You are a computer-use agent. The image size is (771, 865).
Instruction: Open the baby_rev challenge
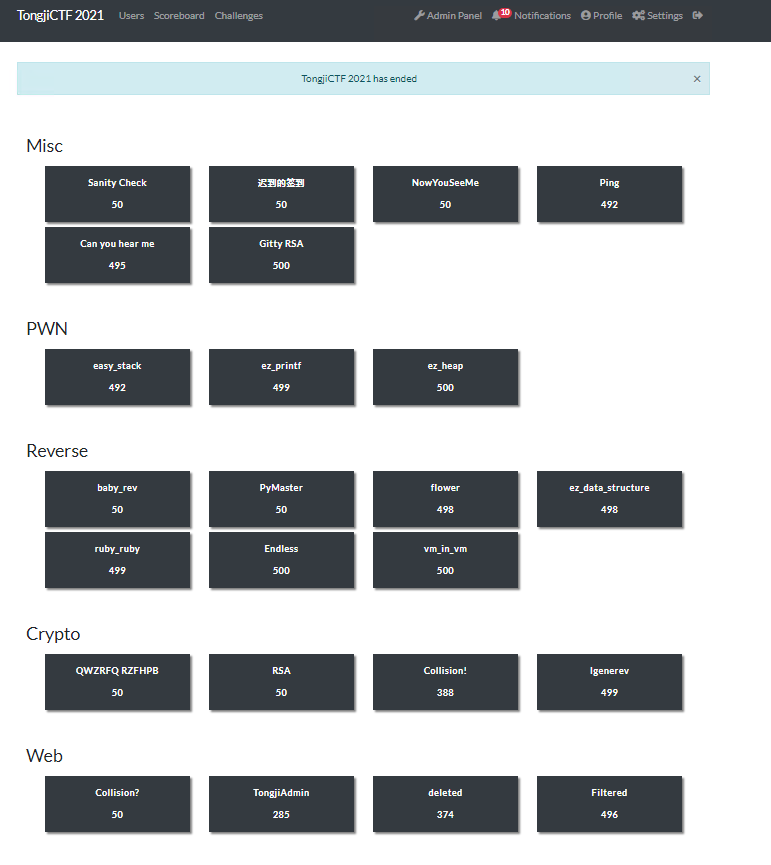pyautogui.click(x=117, y=499)
